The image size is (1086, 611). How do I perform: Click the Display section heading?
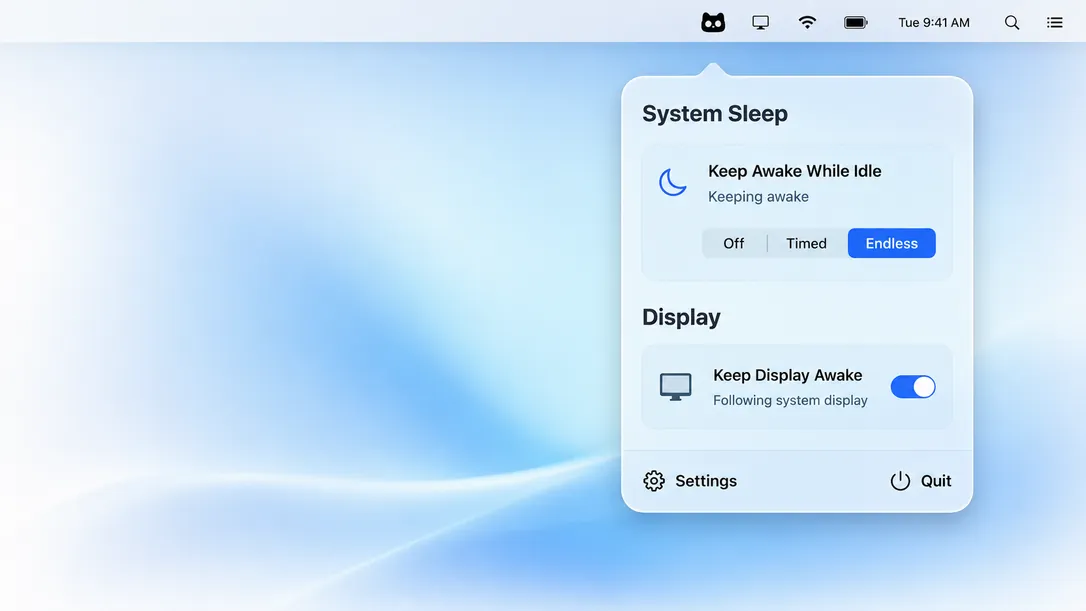[682, 317]
